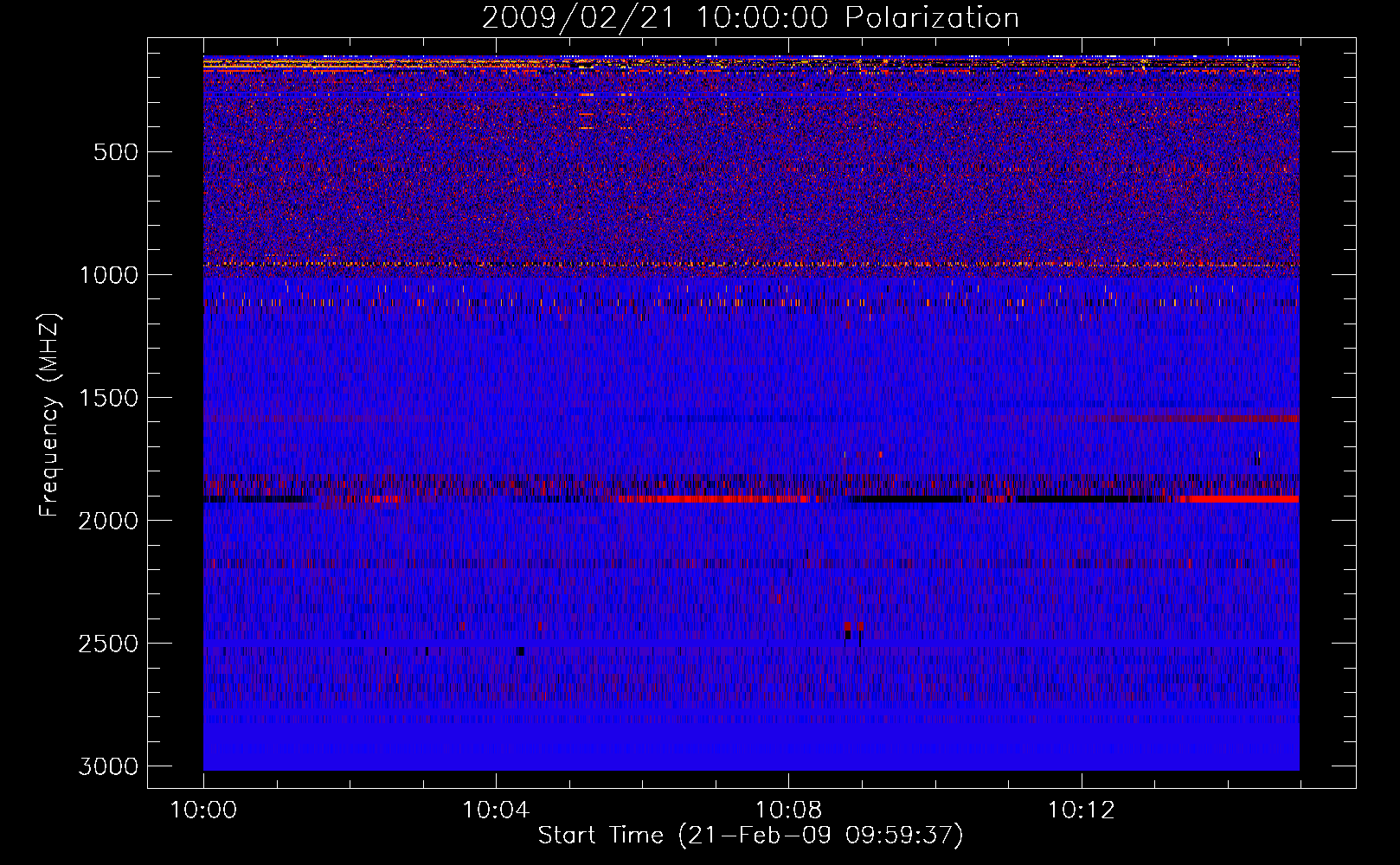The image size is (1400, 865).
Task: Select the 1000 frequency tick label
Action: (108, 275)
